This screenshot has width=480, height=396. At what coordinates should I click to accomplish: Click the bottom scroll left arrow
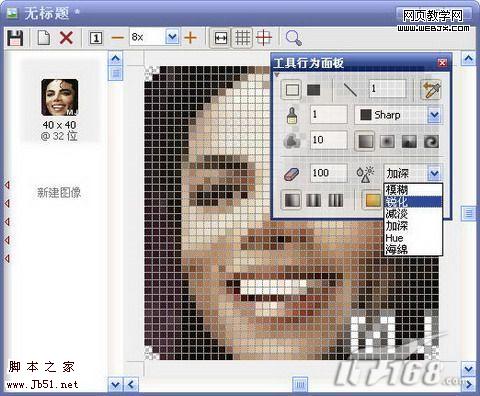(x=131, y=385)
